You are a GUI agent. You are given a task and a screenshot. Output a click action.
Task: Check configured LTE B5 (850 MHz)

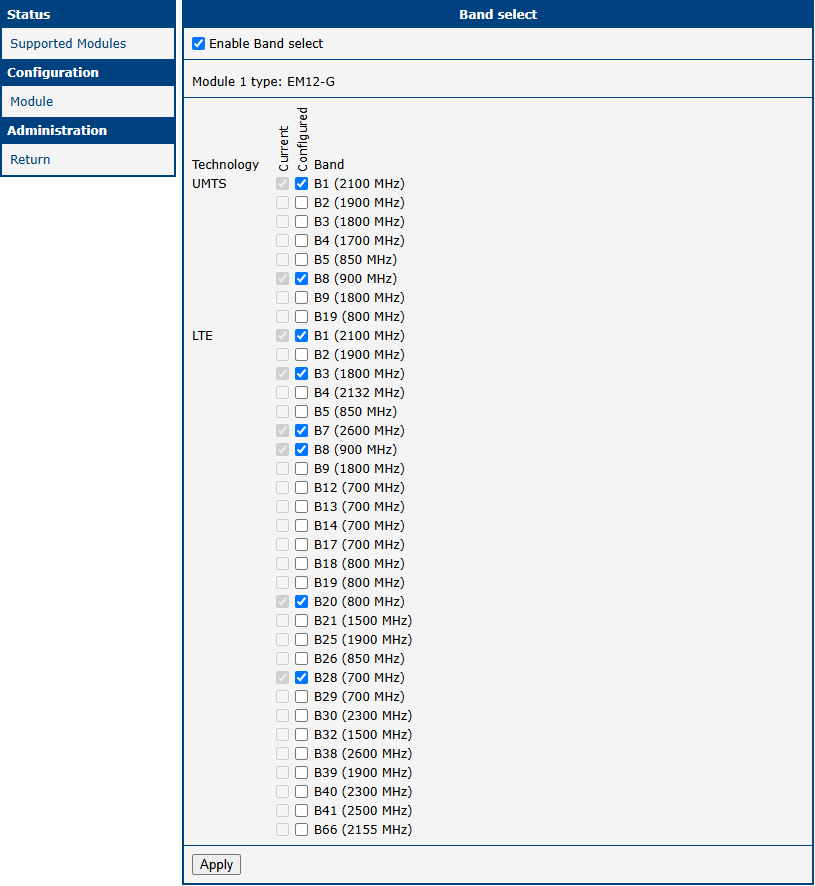pos(302,411)
